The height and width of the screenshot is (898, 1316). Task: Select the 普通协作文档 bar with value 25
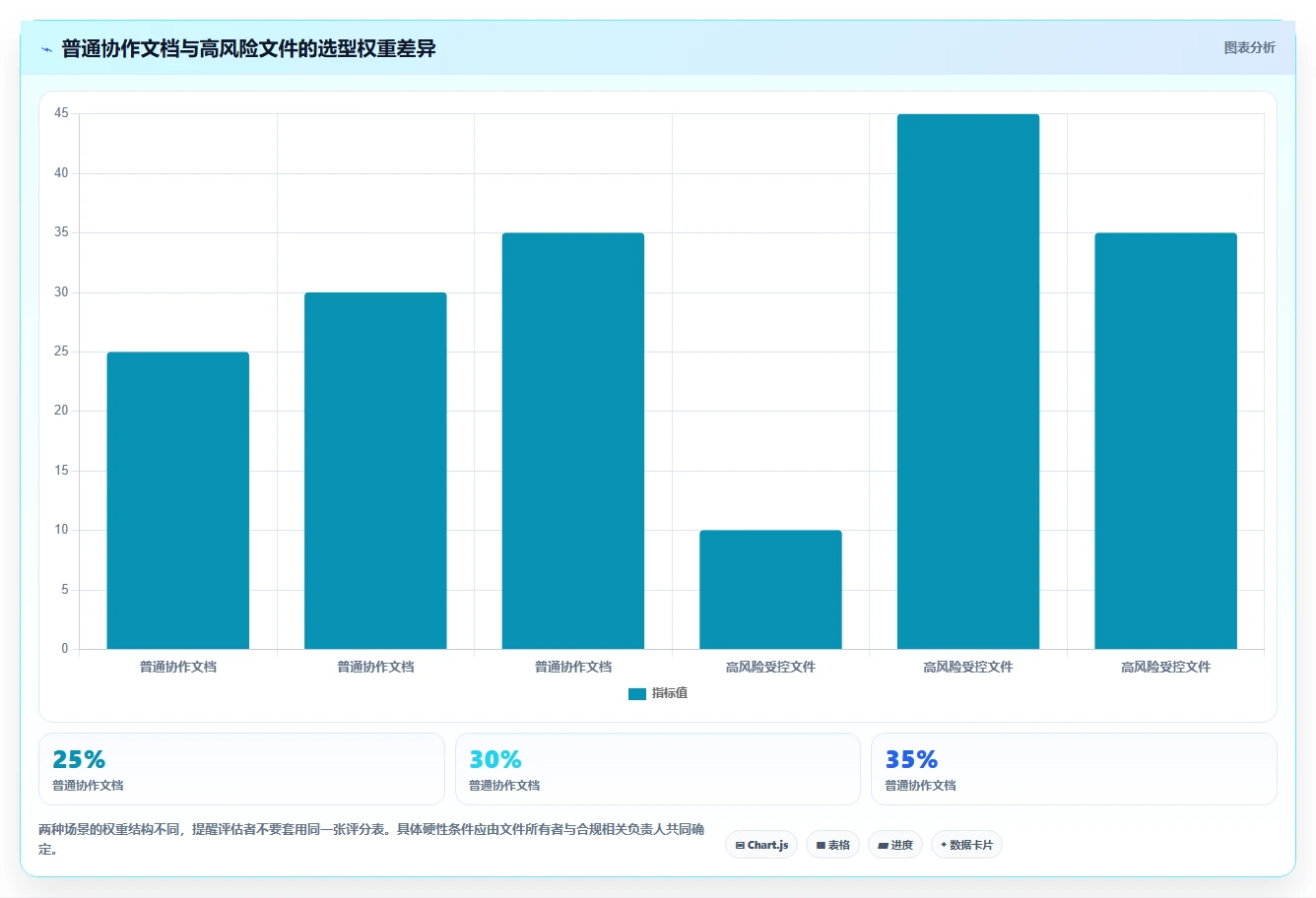tap(178, 500)
